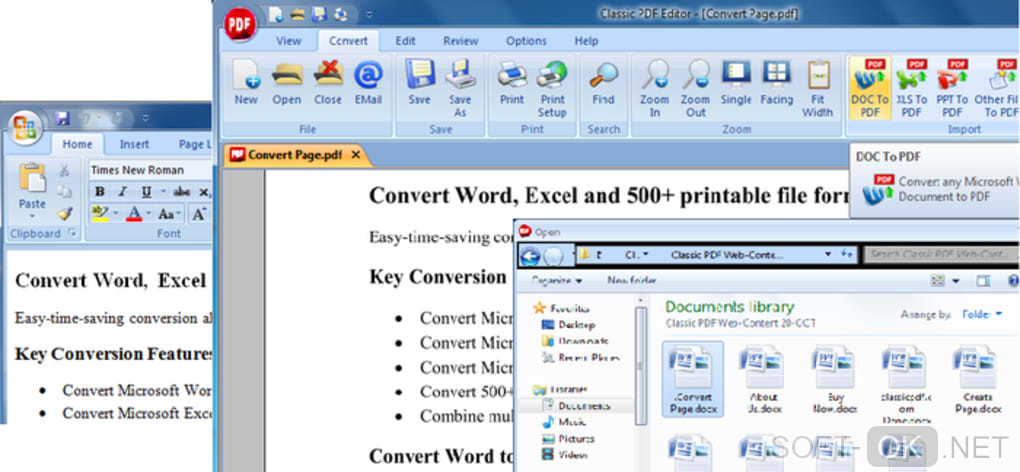The width and height of the screenshot is (1020, 472).
Task: Expand the Clipboard group dialog launcher
Action: [72, 233]
